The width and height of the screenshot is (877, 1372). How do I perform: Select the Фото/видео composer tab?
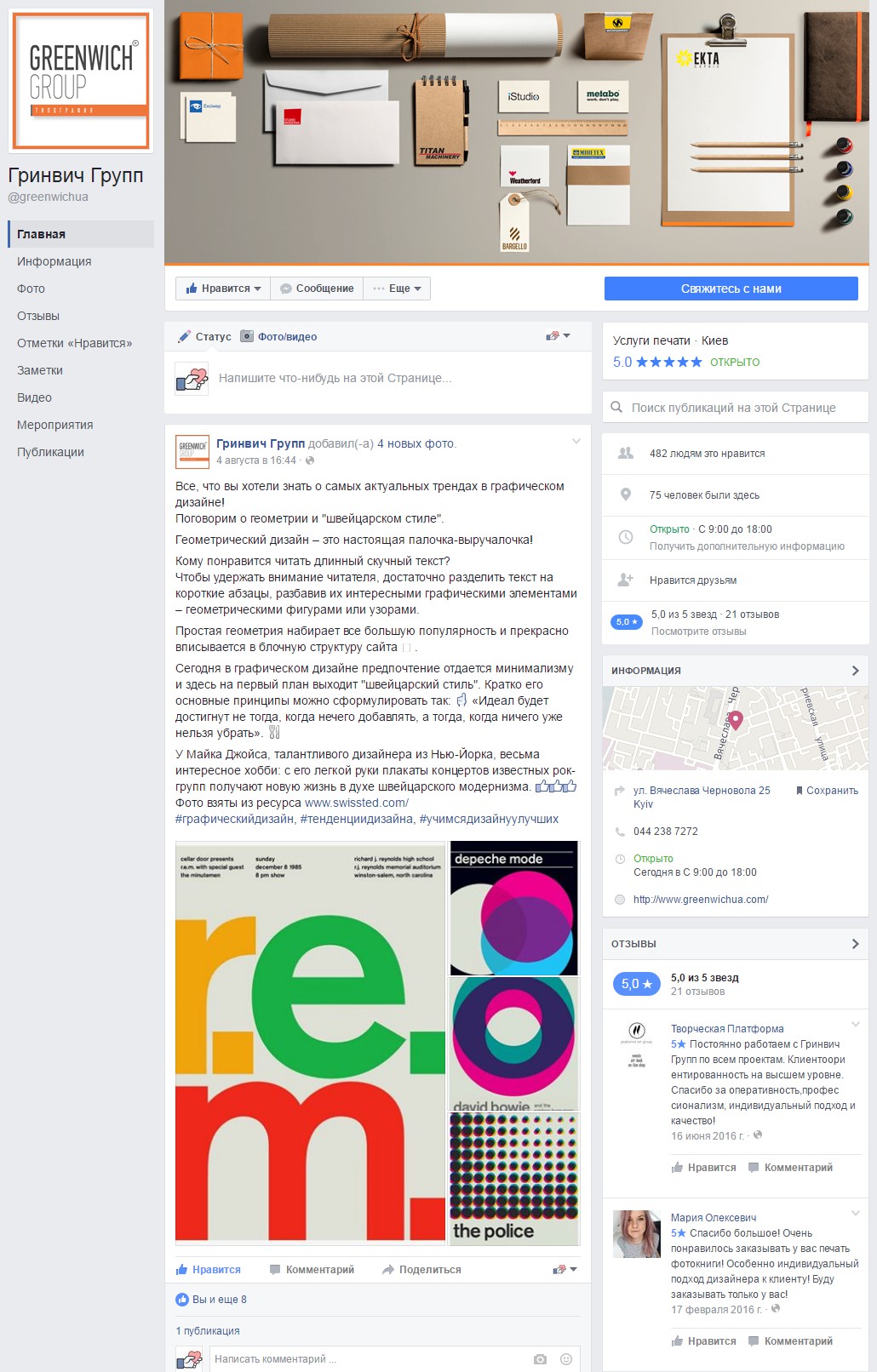[278, 336]
